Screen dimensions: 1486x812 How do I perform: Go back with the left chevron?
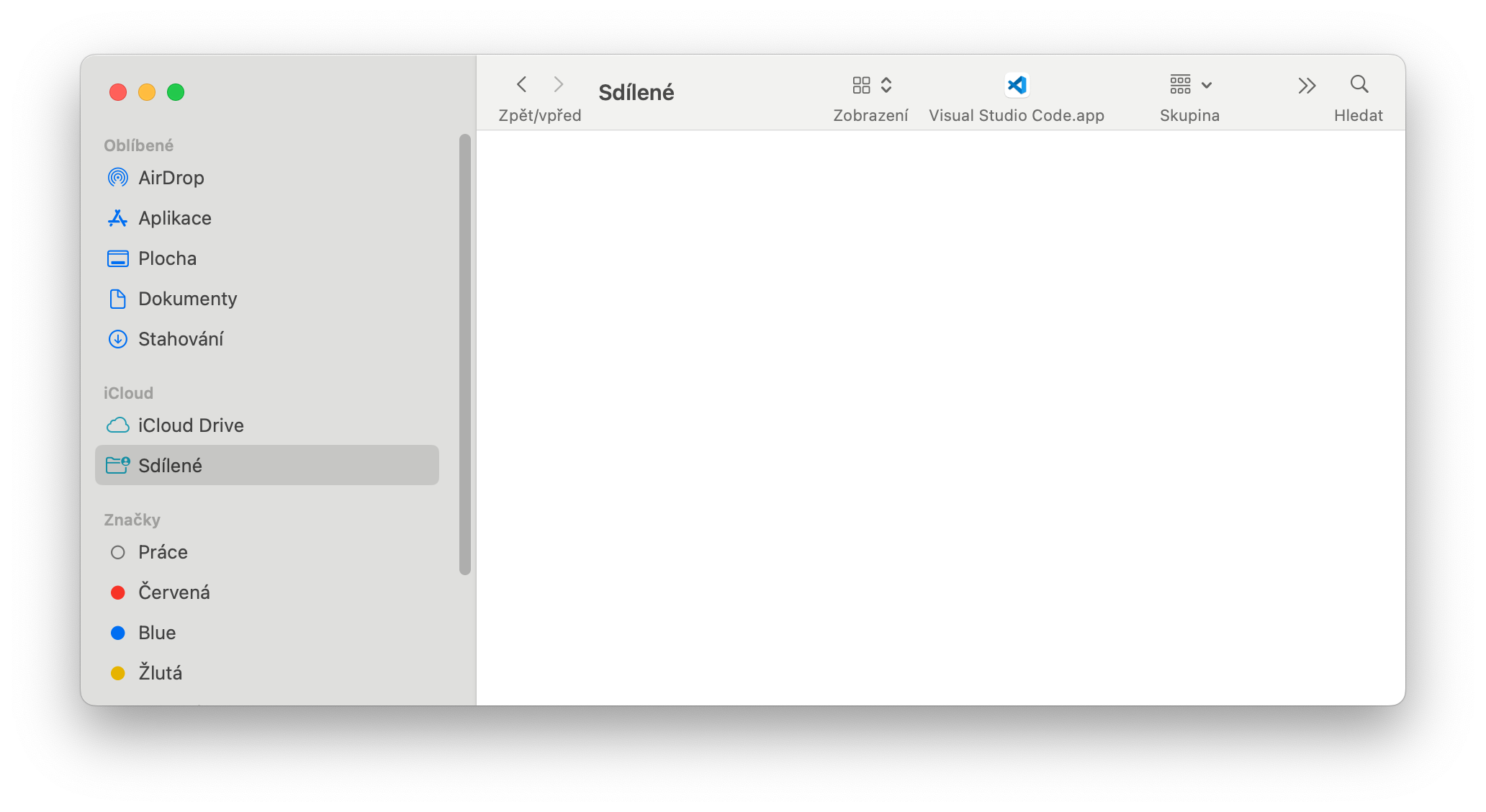(x=522, y=85)
